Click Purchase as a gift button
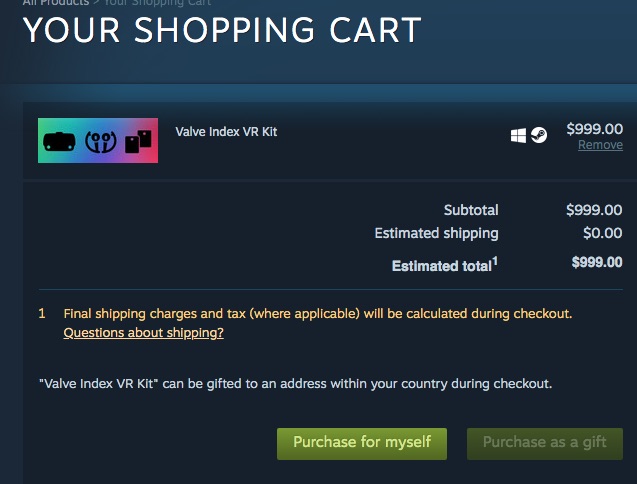This screenshot has width=637, height=484. [545, 442]
